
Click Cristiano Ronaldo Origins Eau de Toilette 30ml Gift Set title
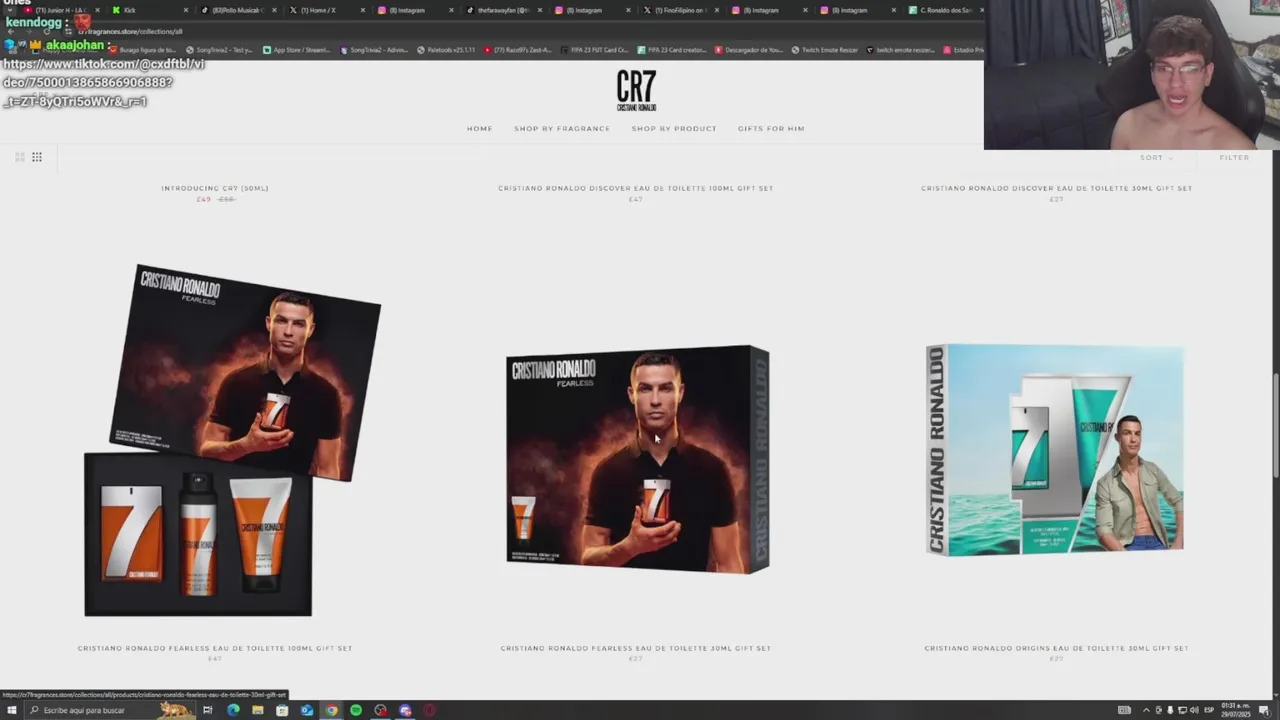1056,648
